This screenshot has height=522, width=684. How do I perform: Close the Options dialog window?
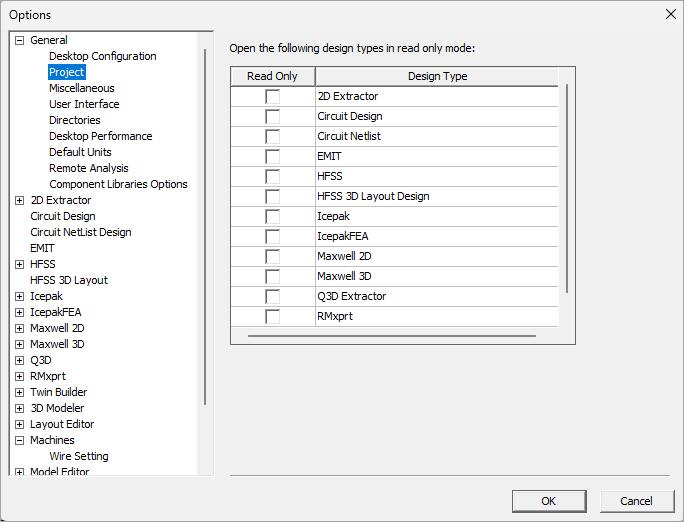point(671,14)
